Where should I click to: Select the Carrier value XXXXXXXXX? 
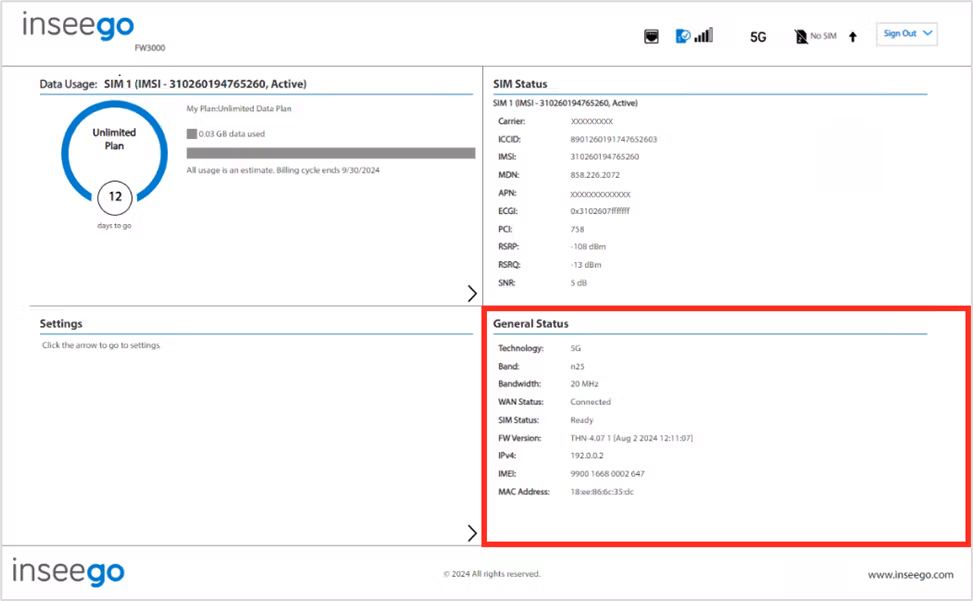tap(591, 122)
